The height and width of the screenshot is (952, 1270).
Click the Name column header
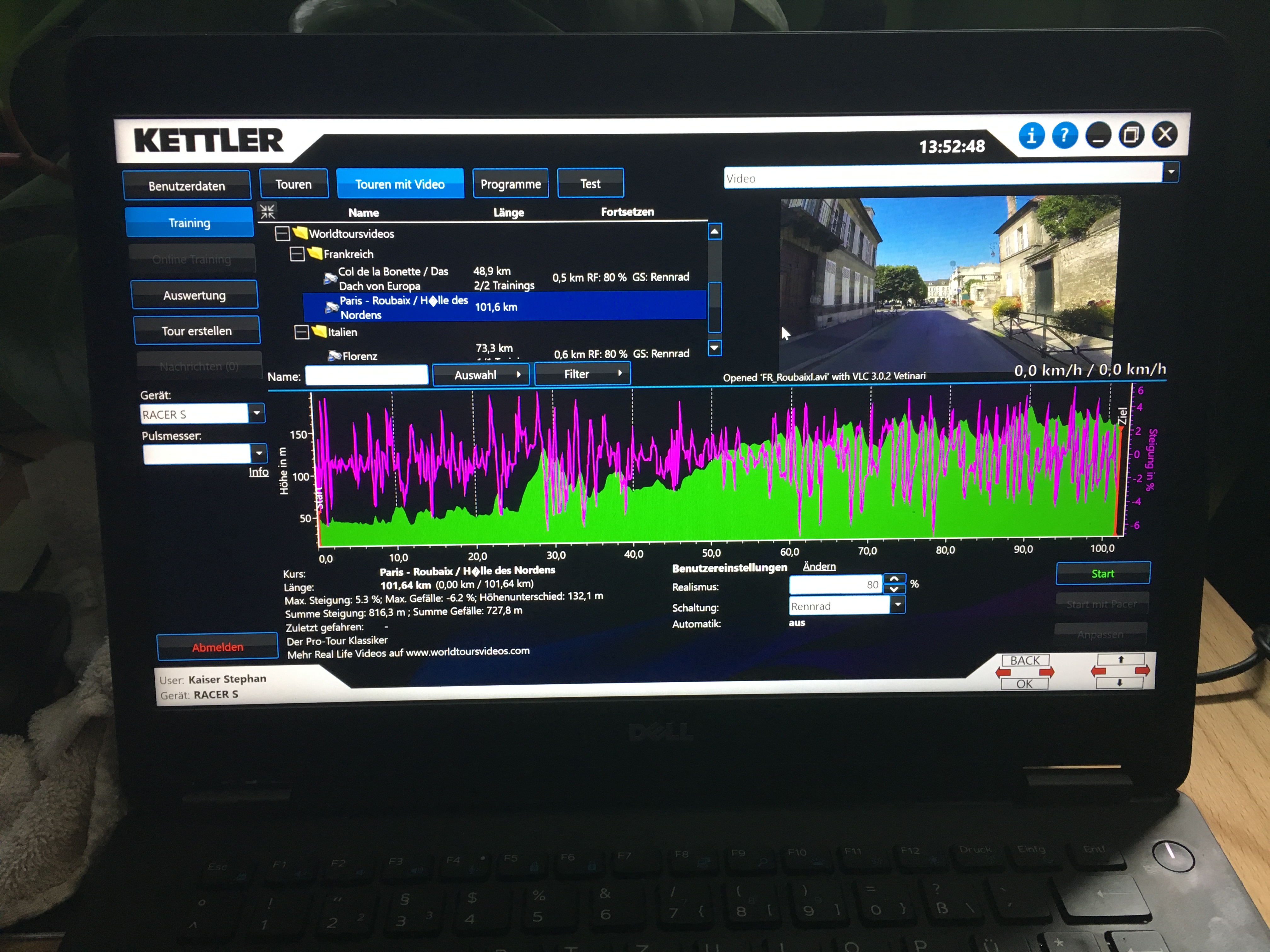(363, 212)
